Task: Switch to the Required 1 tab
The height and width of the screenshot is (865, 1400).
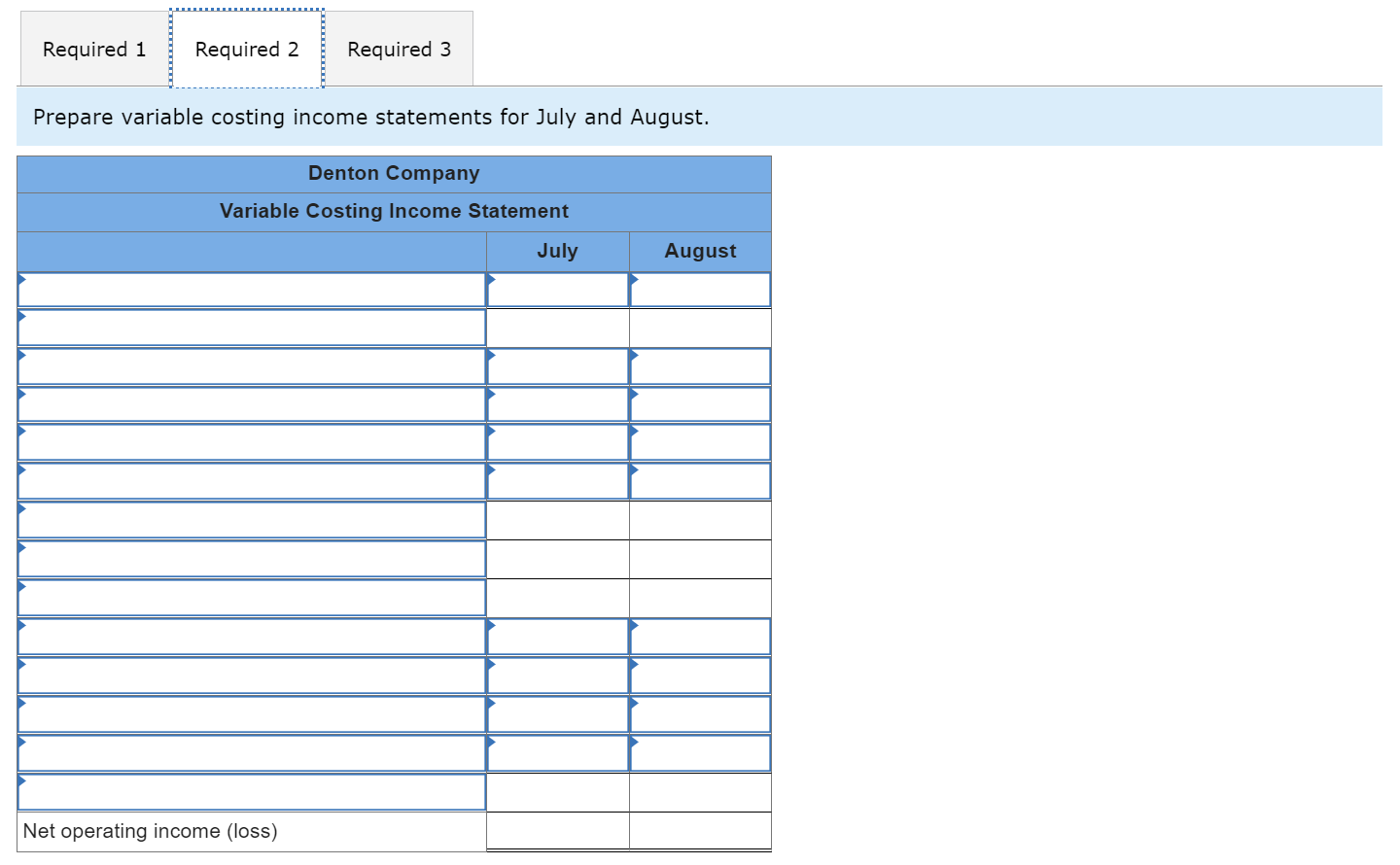Action: click(x=94, y=49)
